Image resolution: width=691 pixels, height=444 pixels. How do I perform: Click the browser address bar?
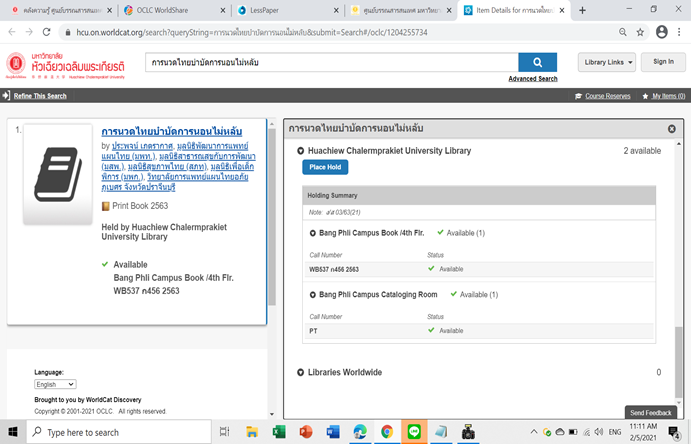point(339,32)
